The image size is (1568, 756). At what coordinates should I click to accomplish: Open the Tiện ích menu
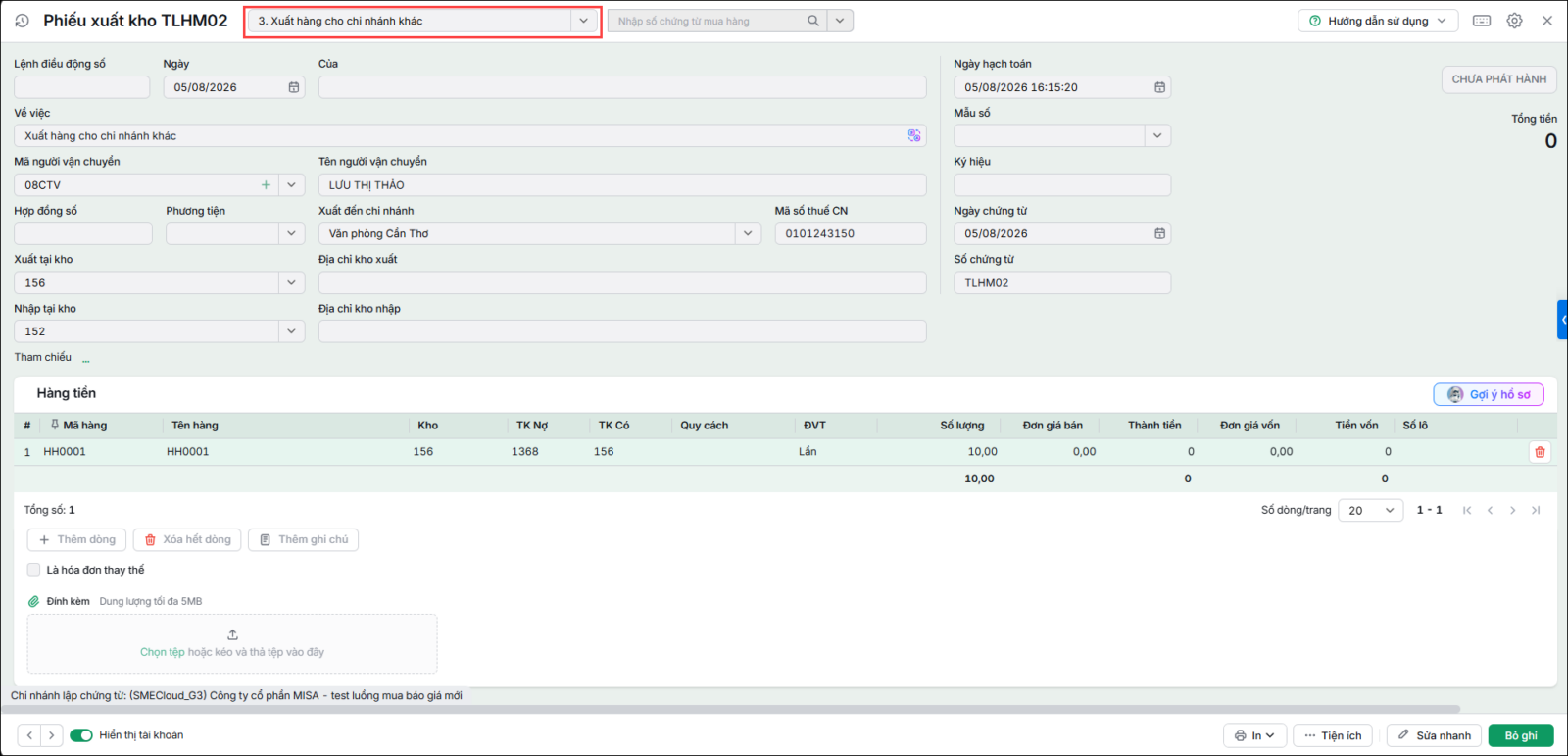click(x=1333, y=735)
